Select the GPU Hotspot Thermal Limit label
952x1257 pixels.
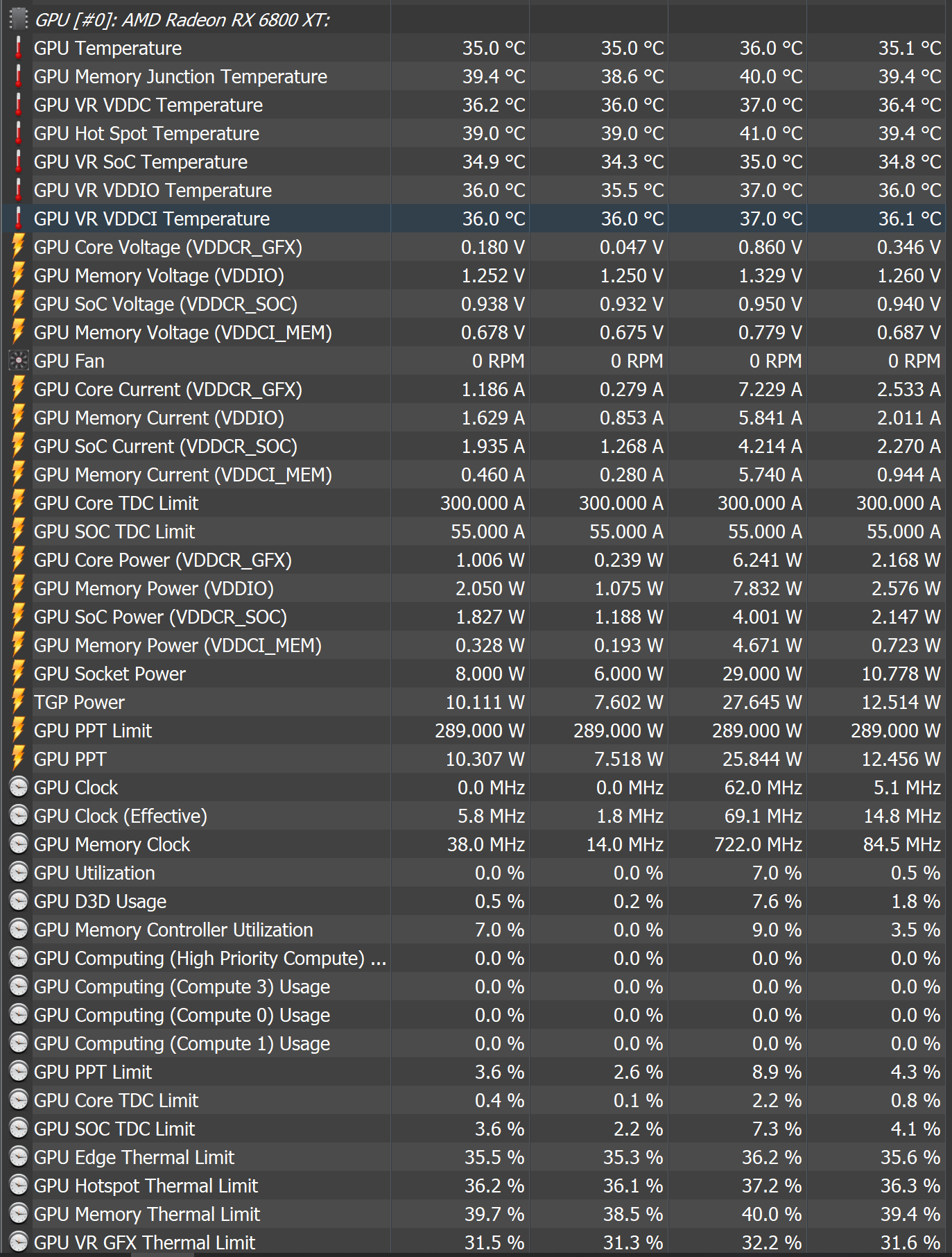click(x=146, y=1186)
